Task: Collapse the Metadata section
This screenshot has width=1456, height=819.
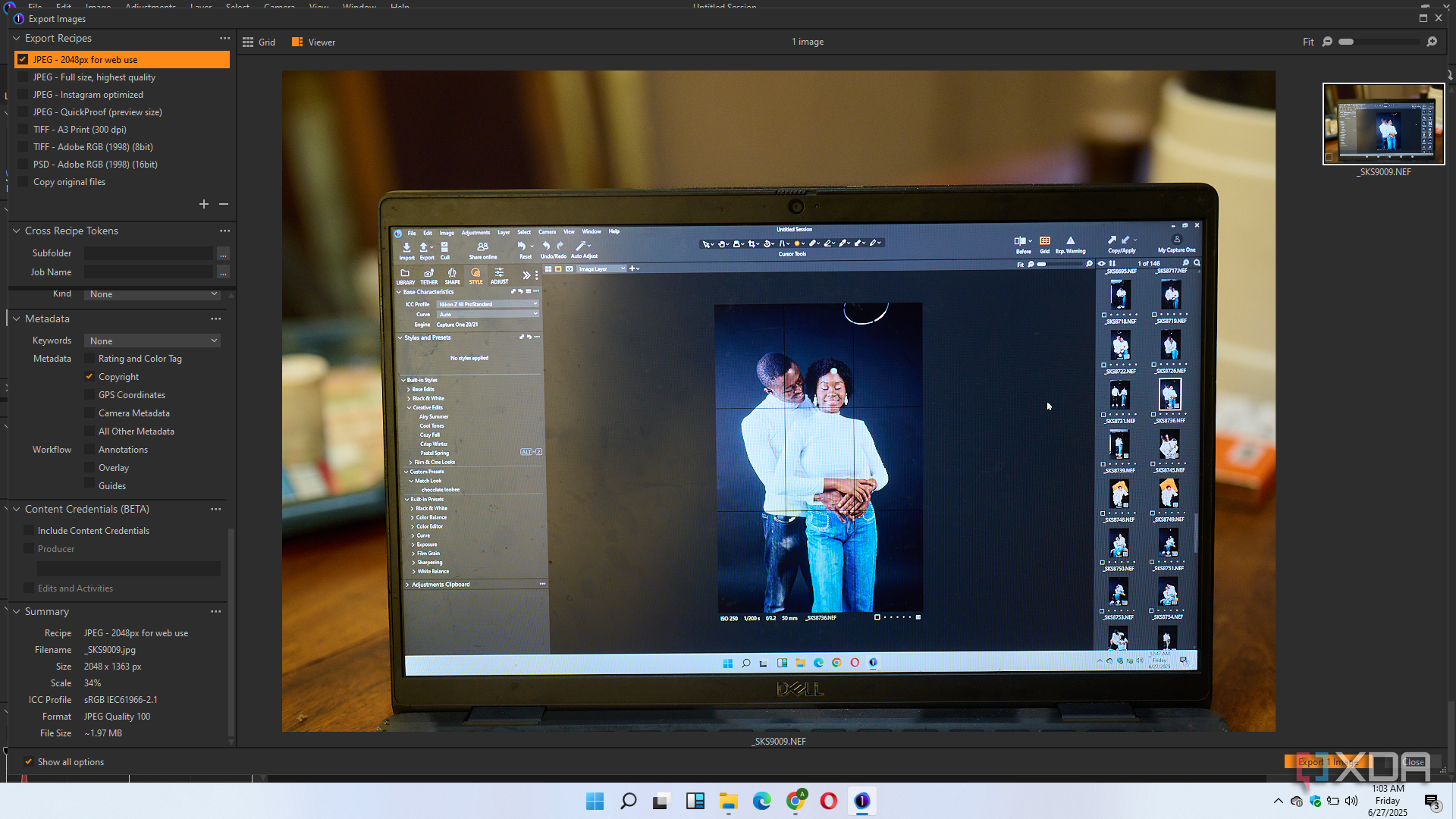Action: (17, 318)
